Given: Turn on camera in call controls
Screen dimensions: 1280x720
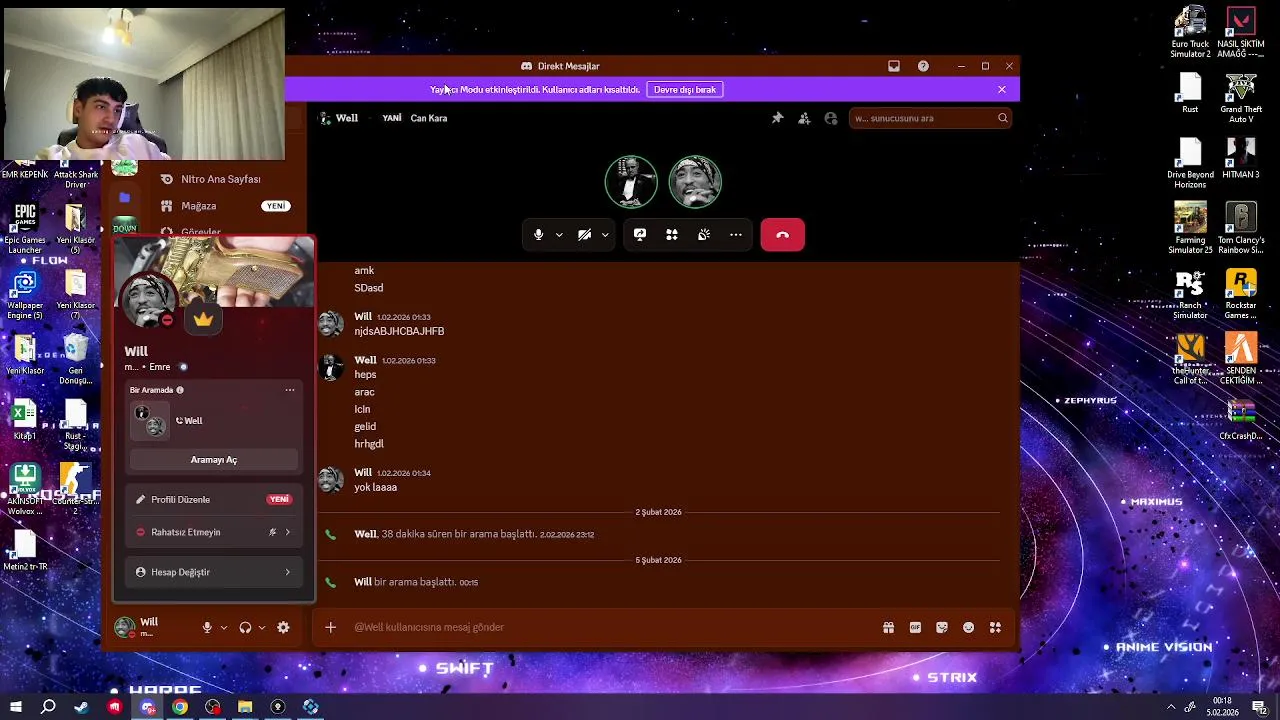Looking at the screenshot, I should tap(585, 235).
